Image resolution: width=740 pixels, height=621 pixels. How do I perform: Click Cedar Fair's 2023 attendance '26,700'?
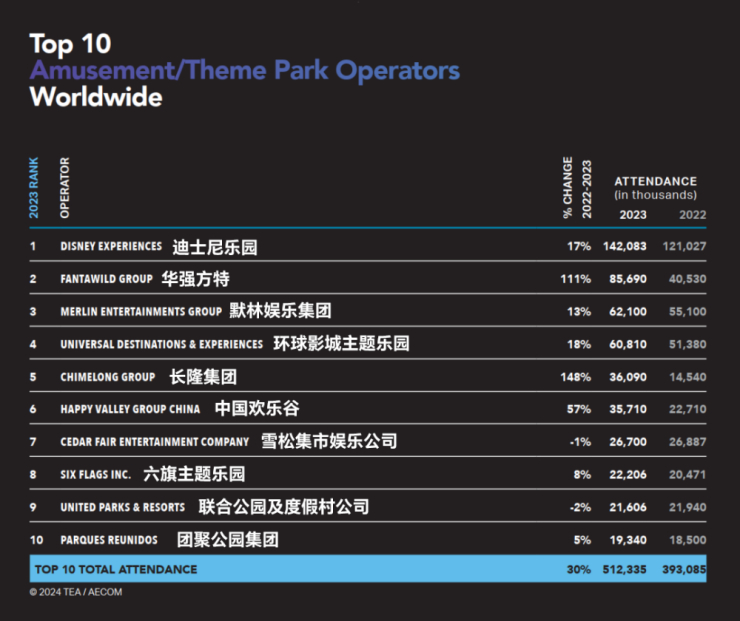click(x=628, y=442)
